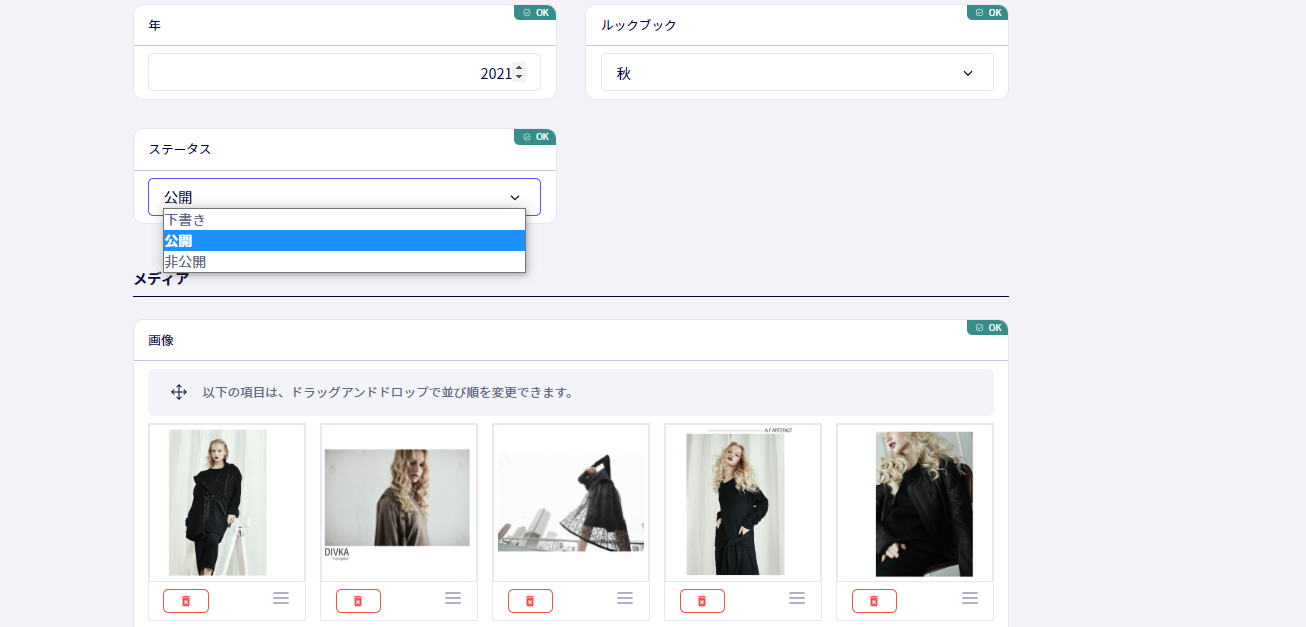Open the thumbnail of woman in leather jacket
The height and width of the screenshot is (627, 1306).
[915, 503]
